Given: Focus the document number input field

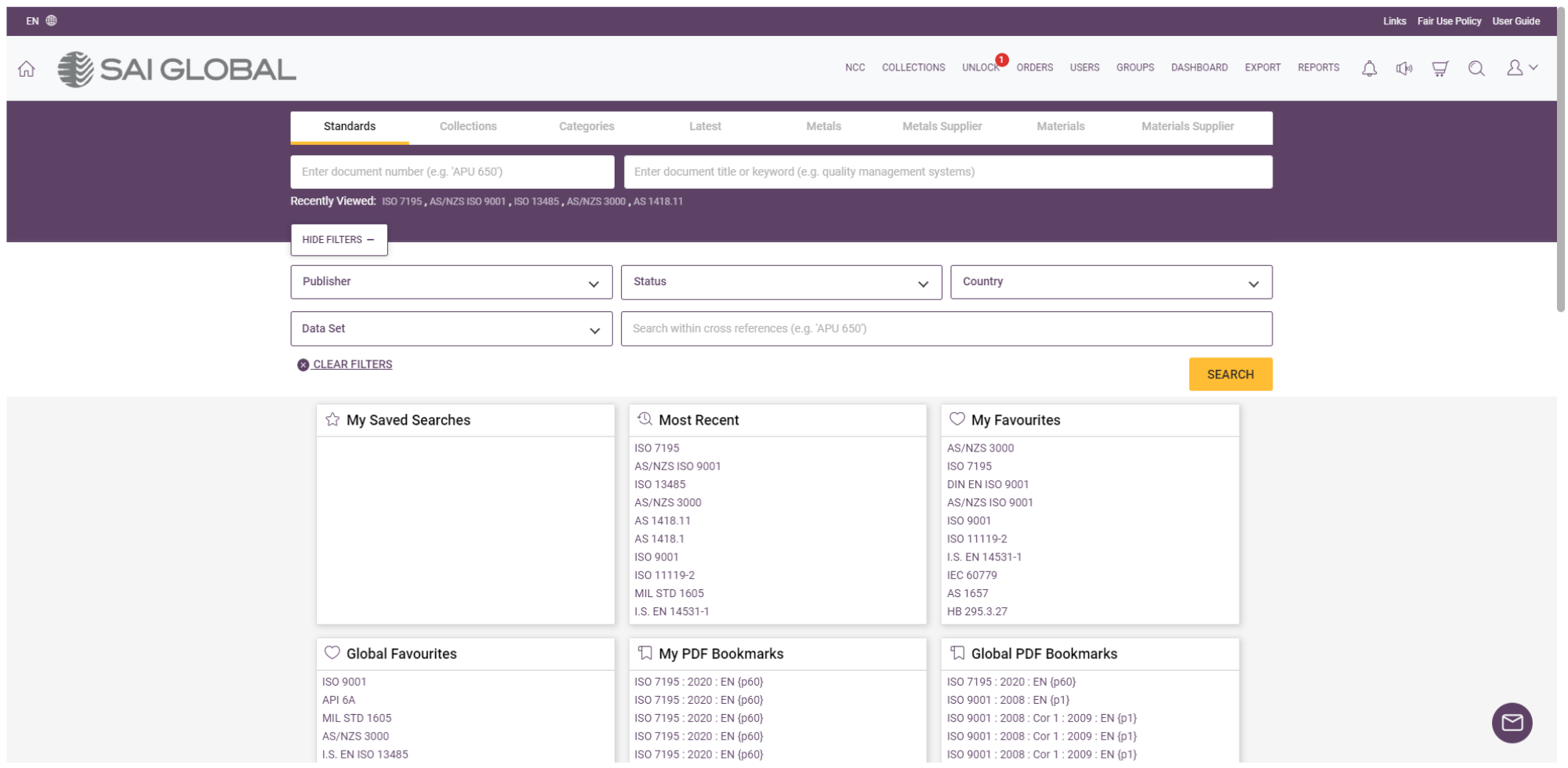Looking at the screenshot, I should tap(452, 172).
